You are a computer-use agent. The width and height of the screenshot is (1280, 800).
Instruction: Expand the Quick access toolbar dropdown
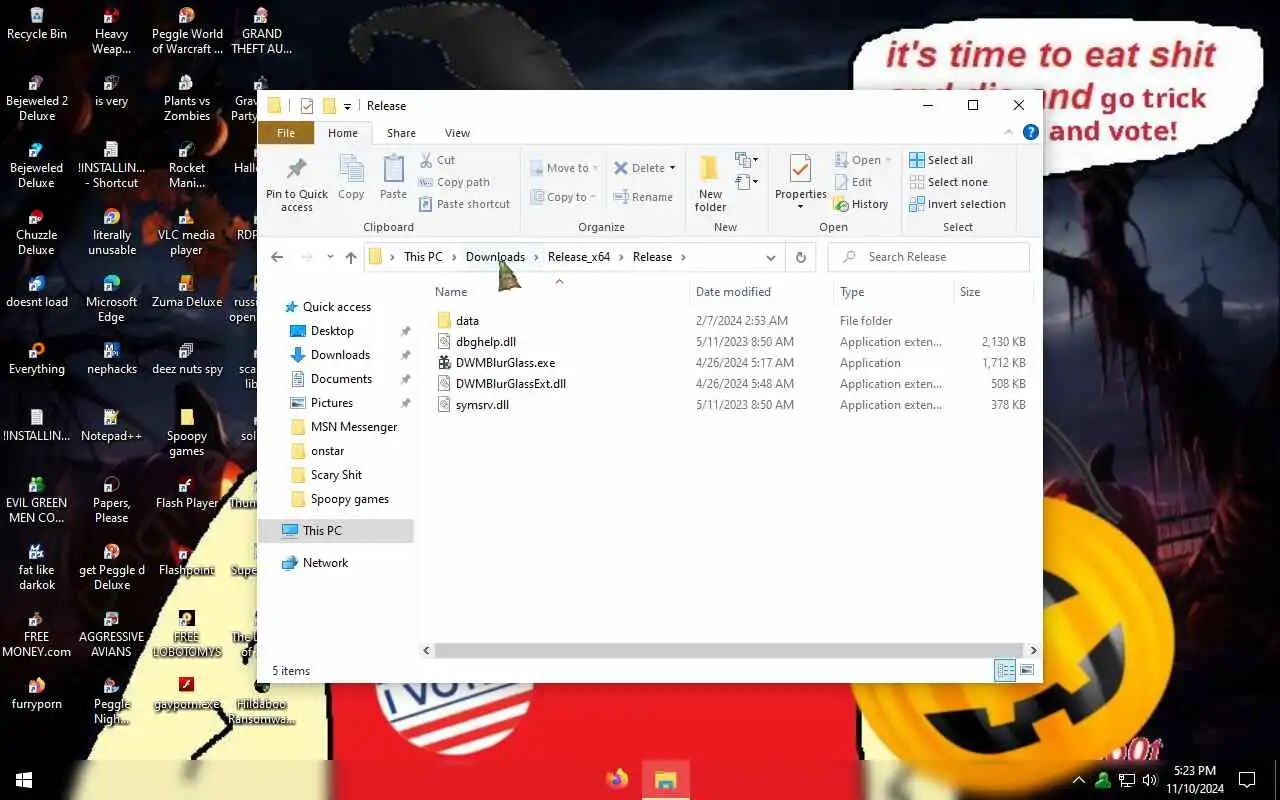(347, 106)
